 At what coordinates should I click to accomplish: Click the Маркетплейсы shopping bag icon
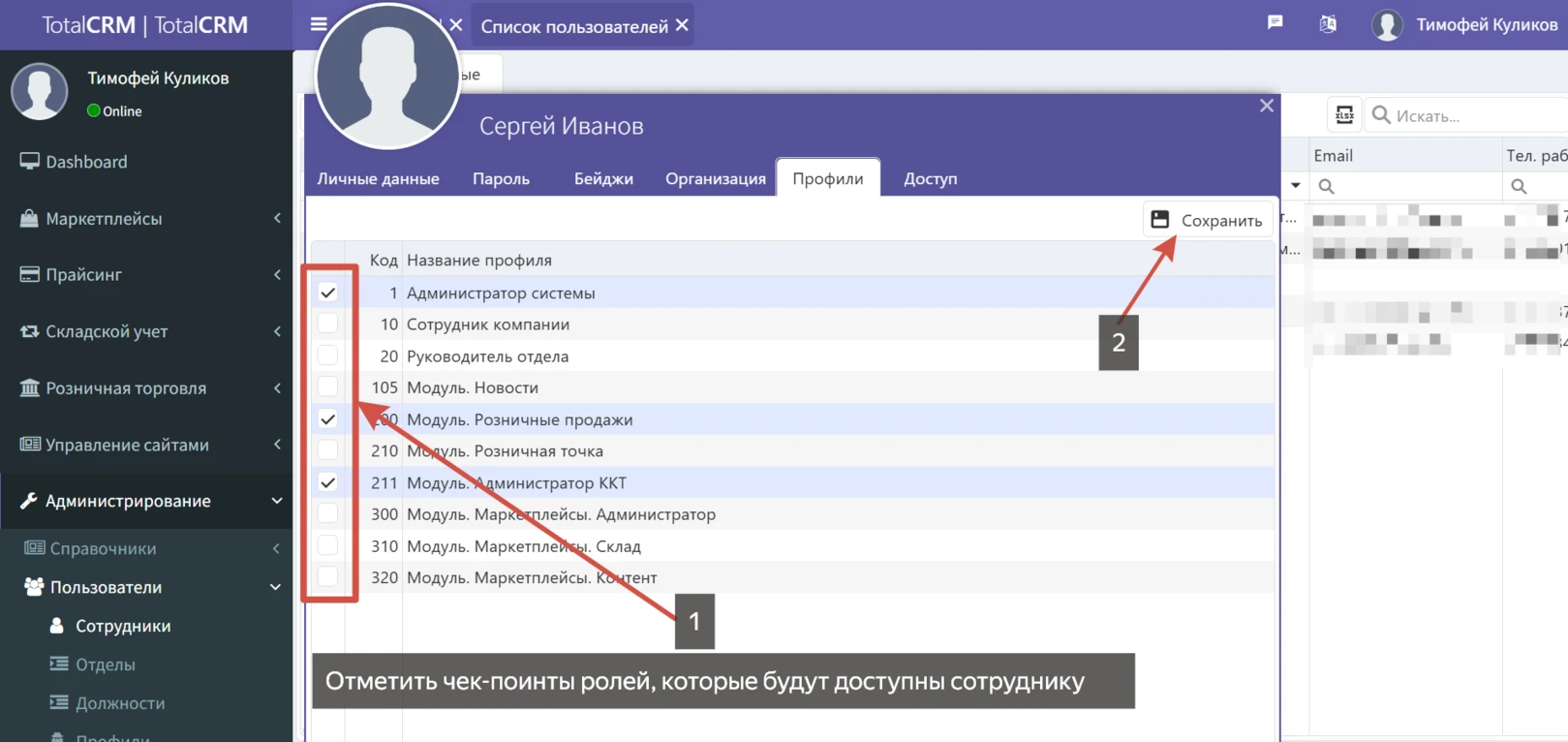pyautogui.click(x=29, y=219)
